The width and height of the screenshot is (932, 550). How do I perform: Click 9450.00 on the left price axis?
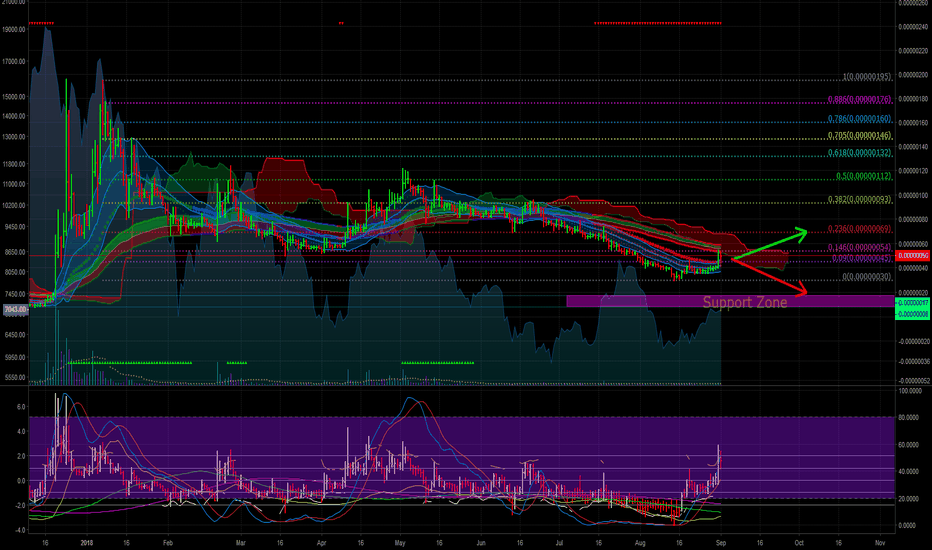tap(15, 227)
